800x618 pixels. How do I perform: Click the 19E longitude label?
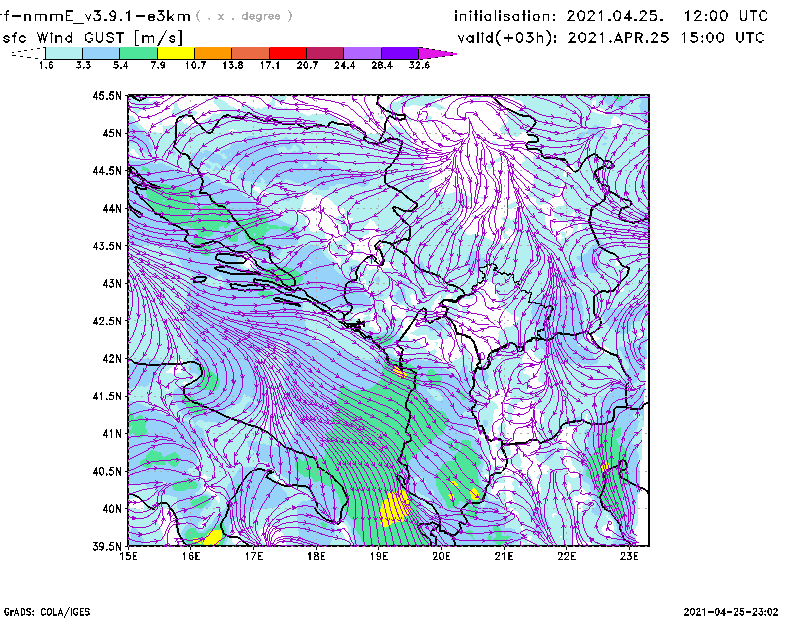click(379, 556)
